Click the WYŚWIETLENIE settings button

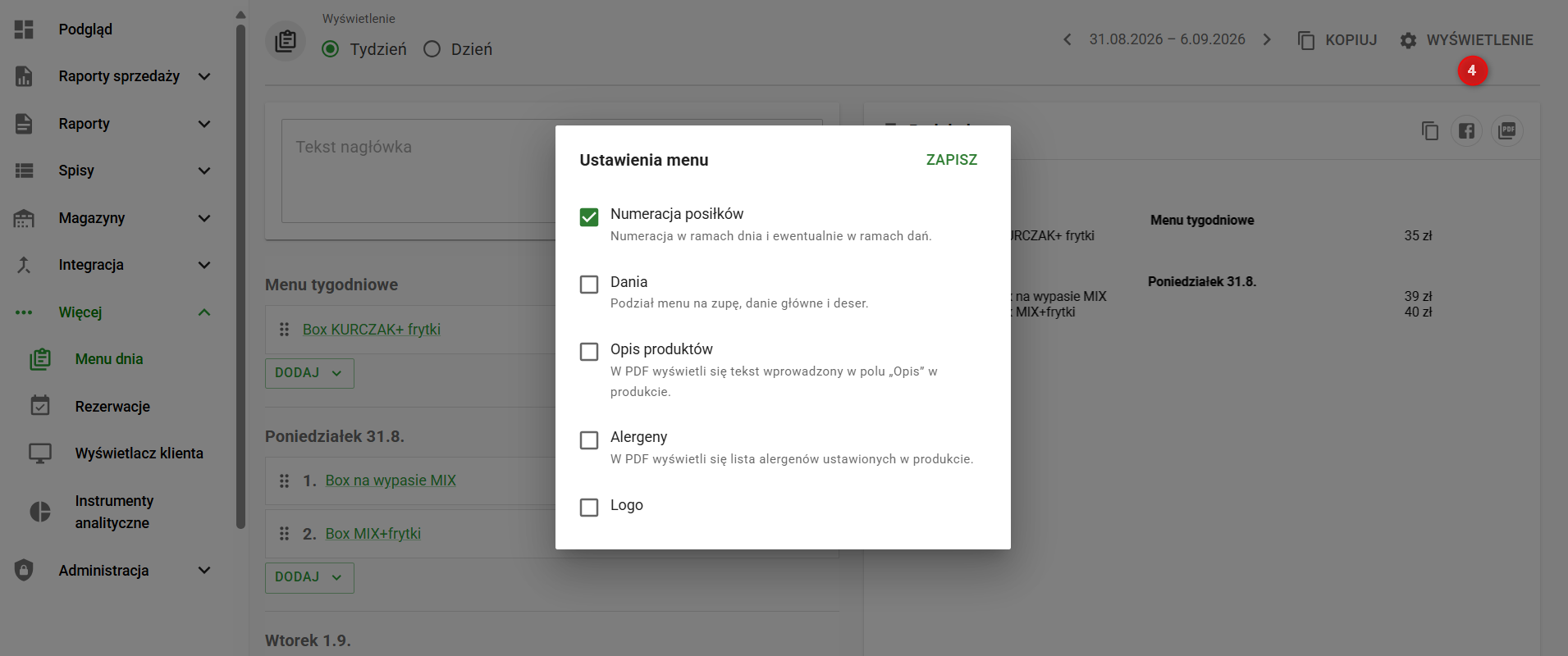coord(1467,40)
